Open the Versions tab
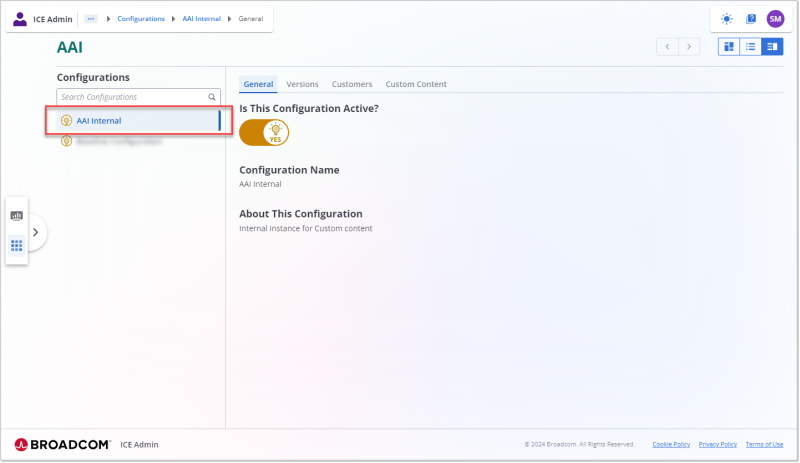Screen dimensions: 800x463 pyautogui.click(x=302, y=84)
